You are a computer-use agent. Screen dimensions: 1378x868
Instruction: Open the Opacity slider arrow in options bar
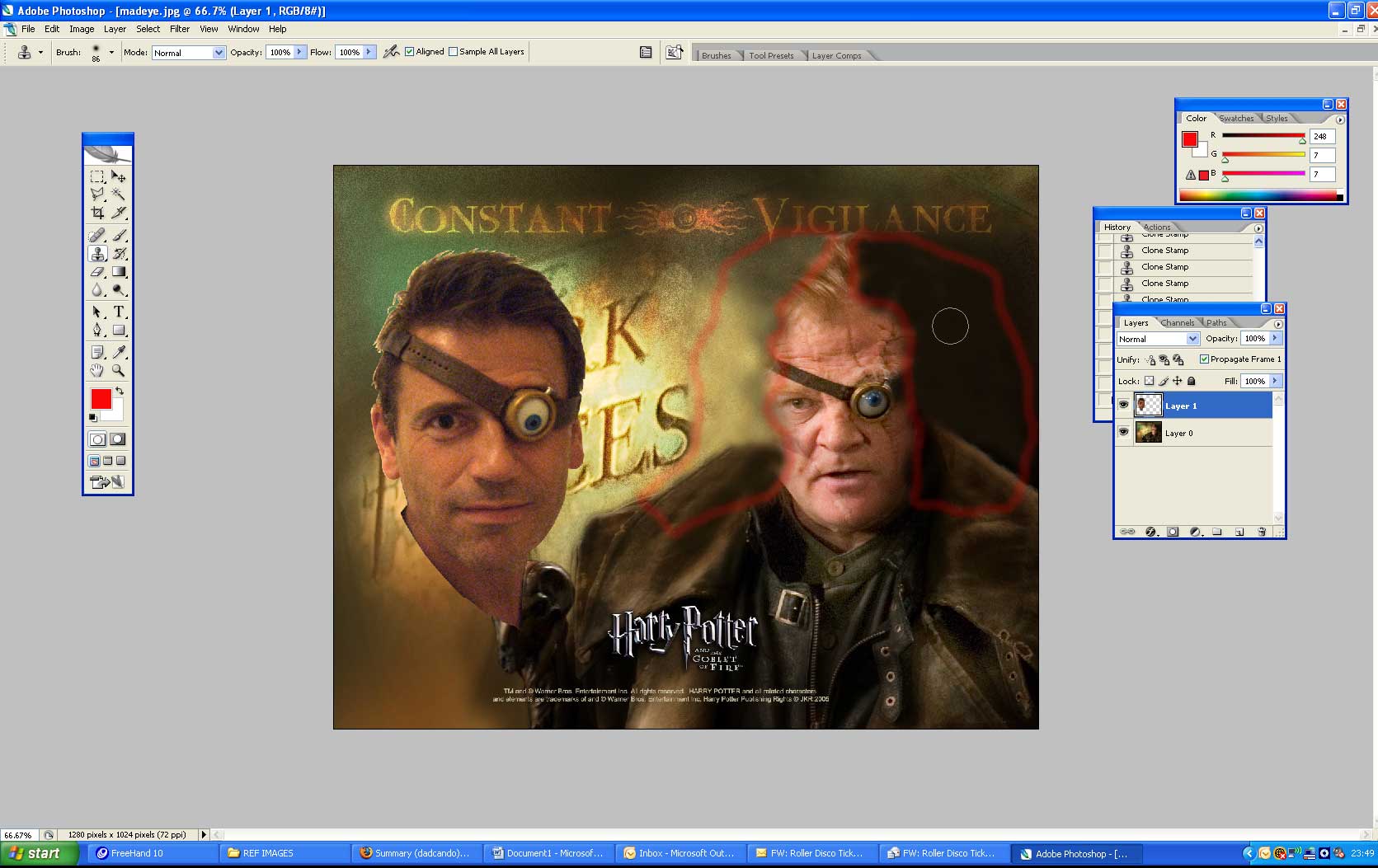[x=299, y=52]
